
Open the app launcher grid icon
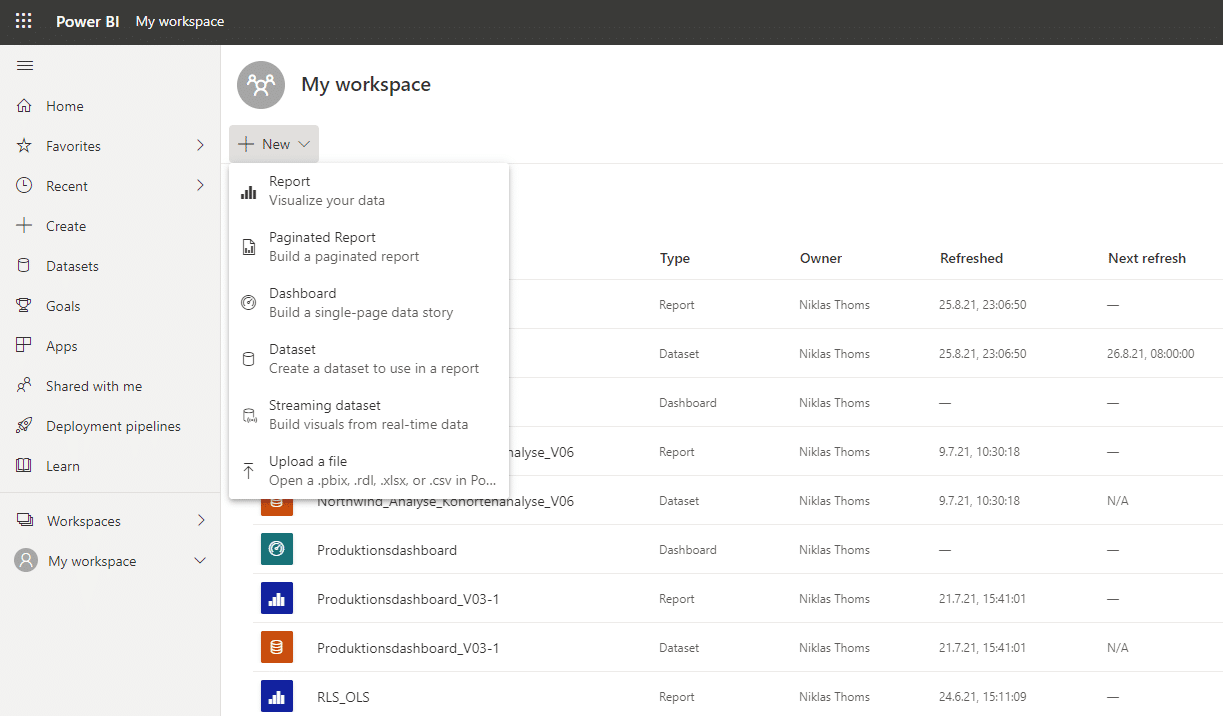(x=24, y=21)
